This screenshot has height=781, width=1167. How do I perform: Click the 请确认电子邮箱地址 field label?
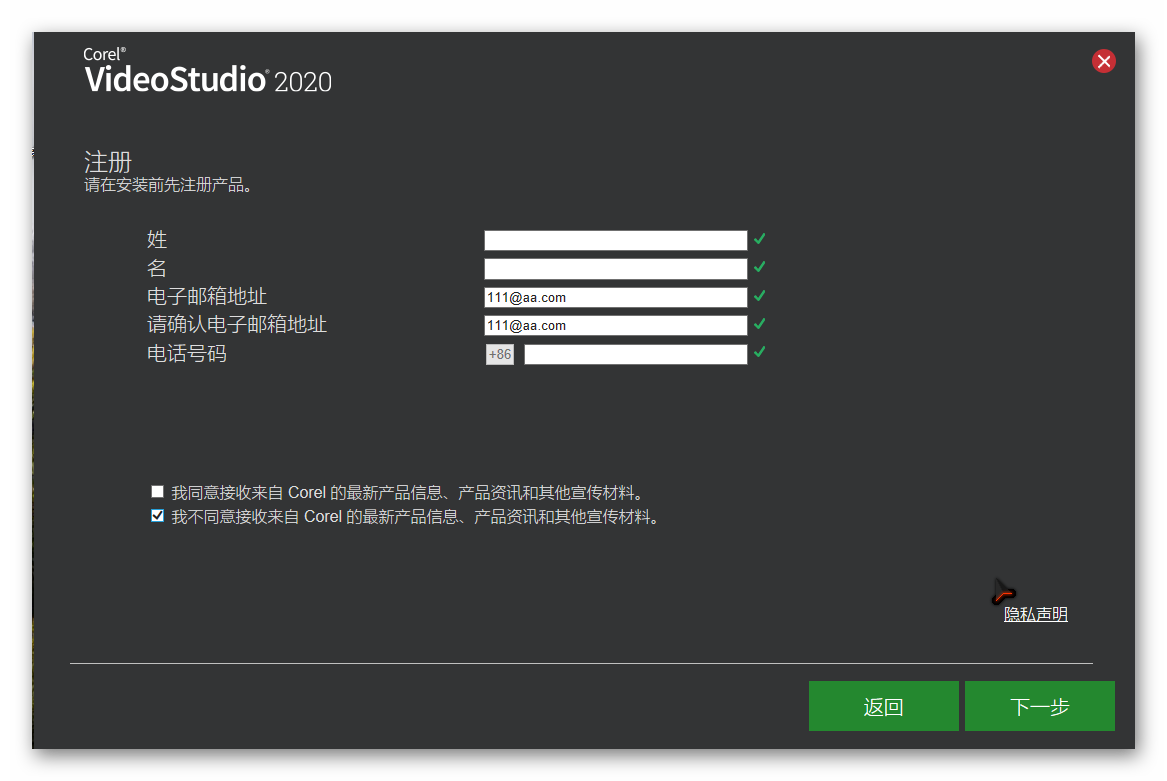coord(237,325)
